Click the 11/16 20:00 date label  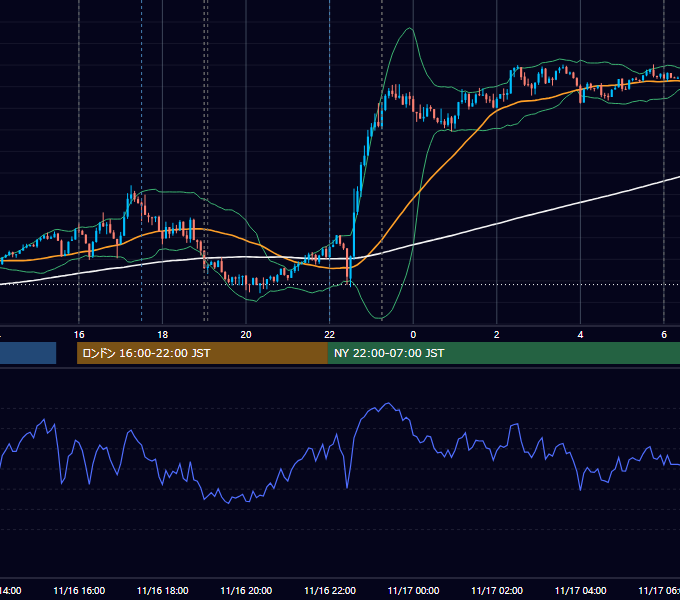pos(246,591)
